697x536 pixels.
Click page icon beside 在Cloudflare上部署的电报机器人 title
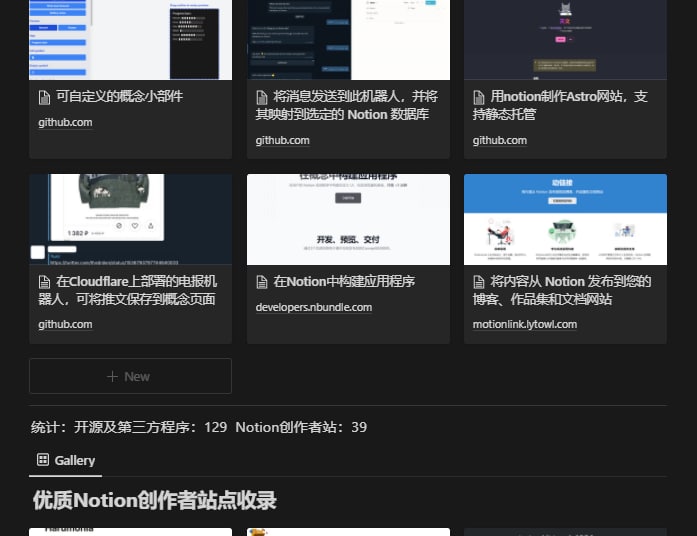tap(44, 282)
